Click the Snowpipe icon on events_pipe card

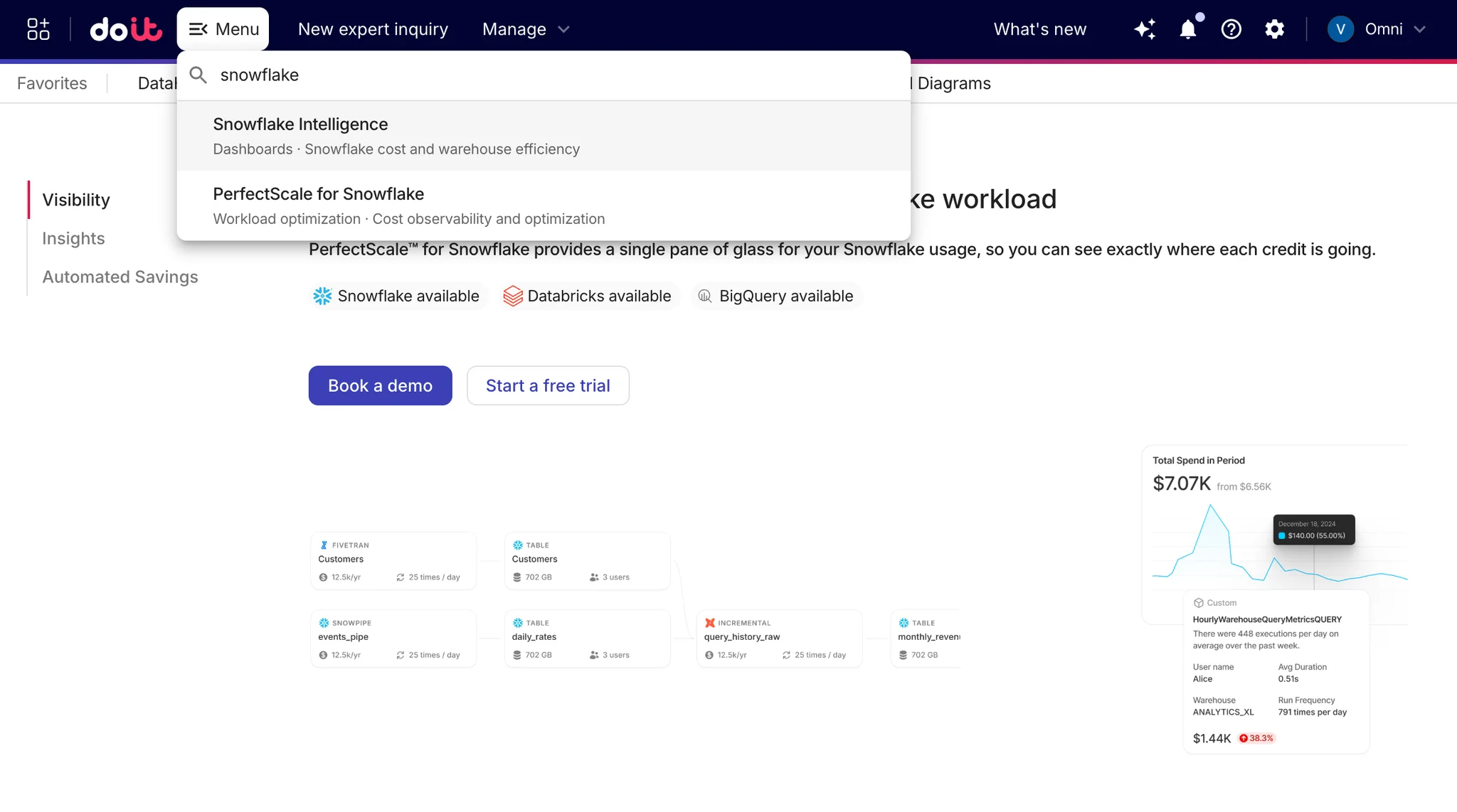(324, 623)
